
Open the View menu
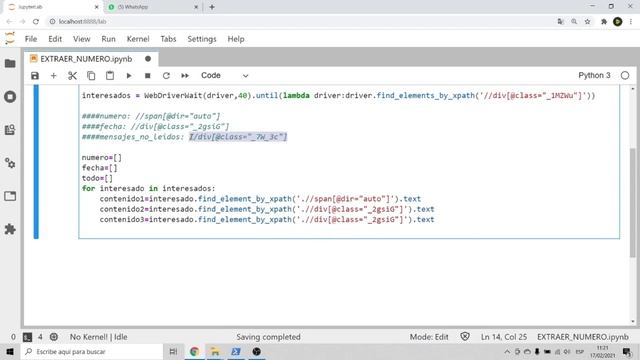click(81, 39)
